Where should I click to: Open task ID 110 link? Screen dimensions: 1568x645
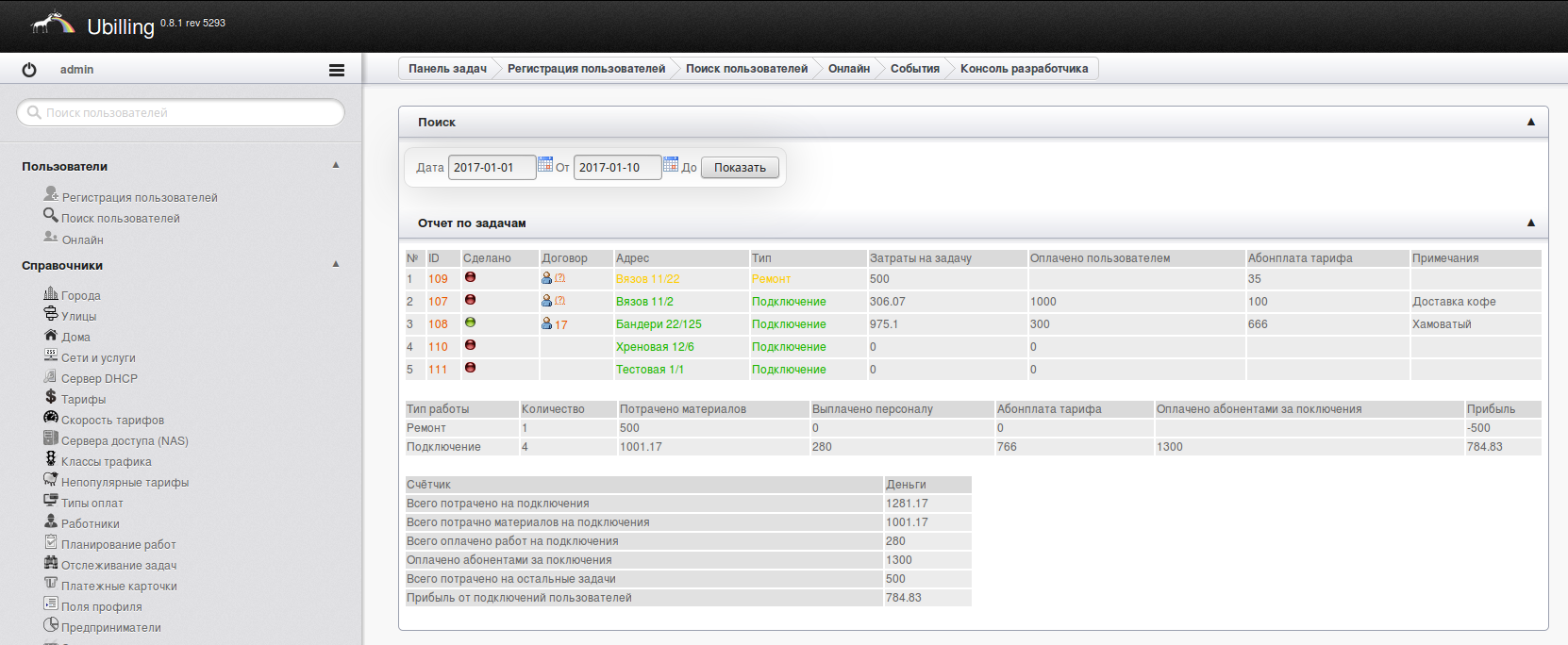[438, 347]
